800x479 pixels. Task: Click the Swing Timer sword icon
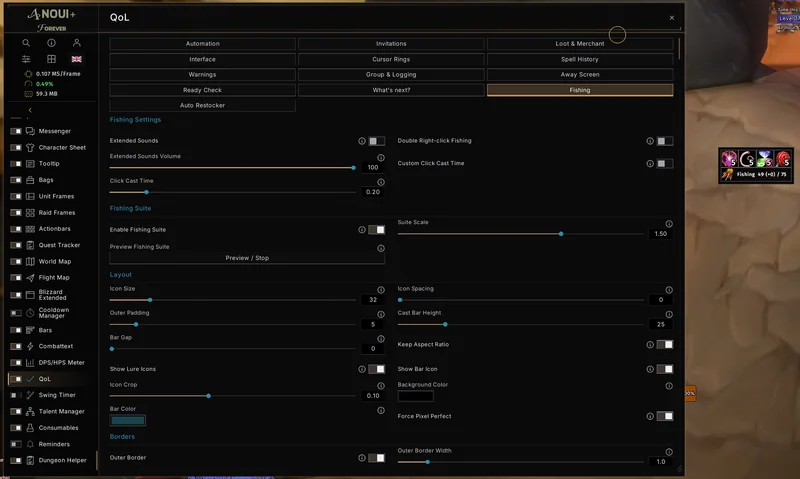pos(30,395)
